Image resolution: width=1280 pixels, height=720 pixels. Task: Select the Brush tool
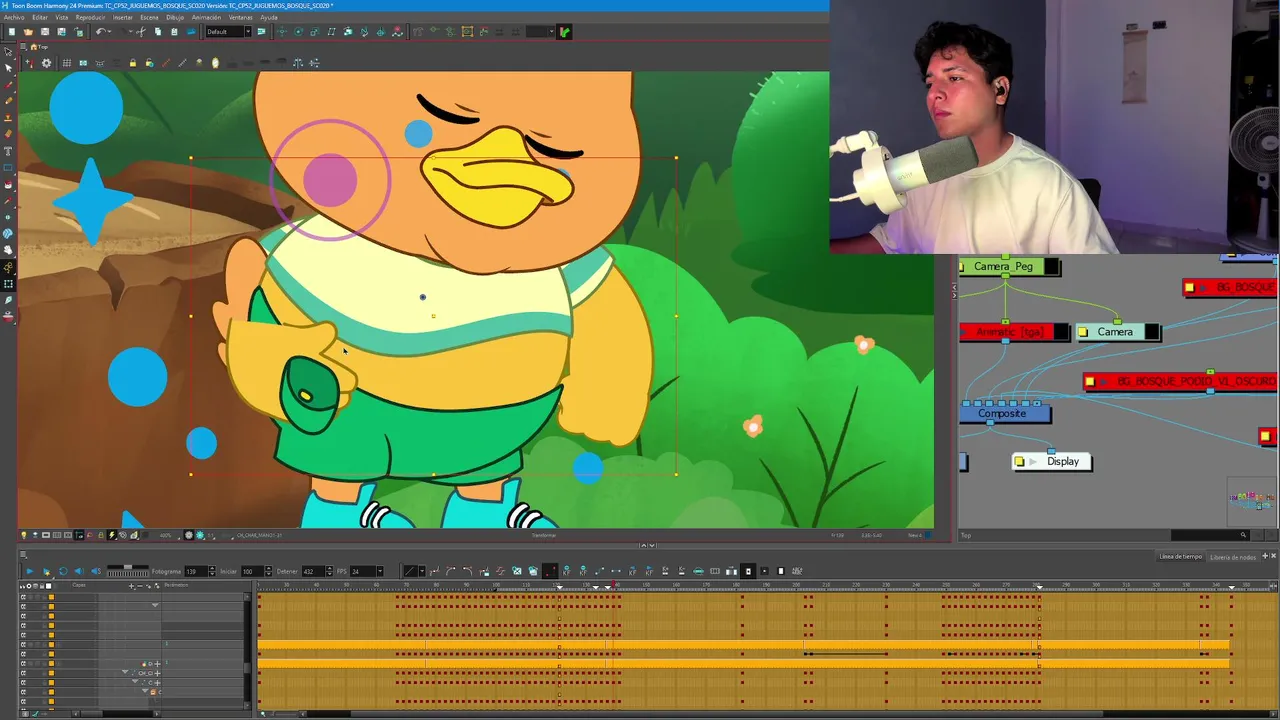[x=9, y=84]
